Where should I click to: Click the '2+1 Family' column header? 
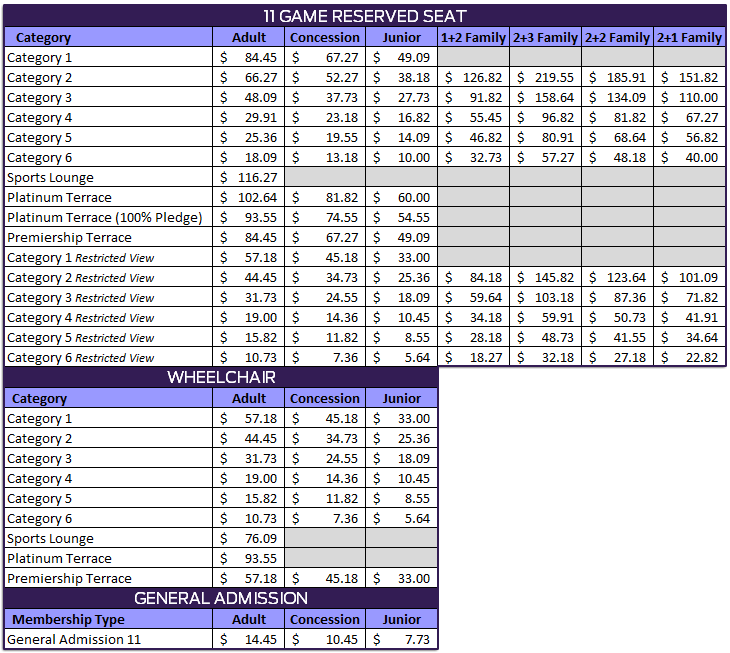pyautogui.click(x=689, y=37)
